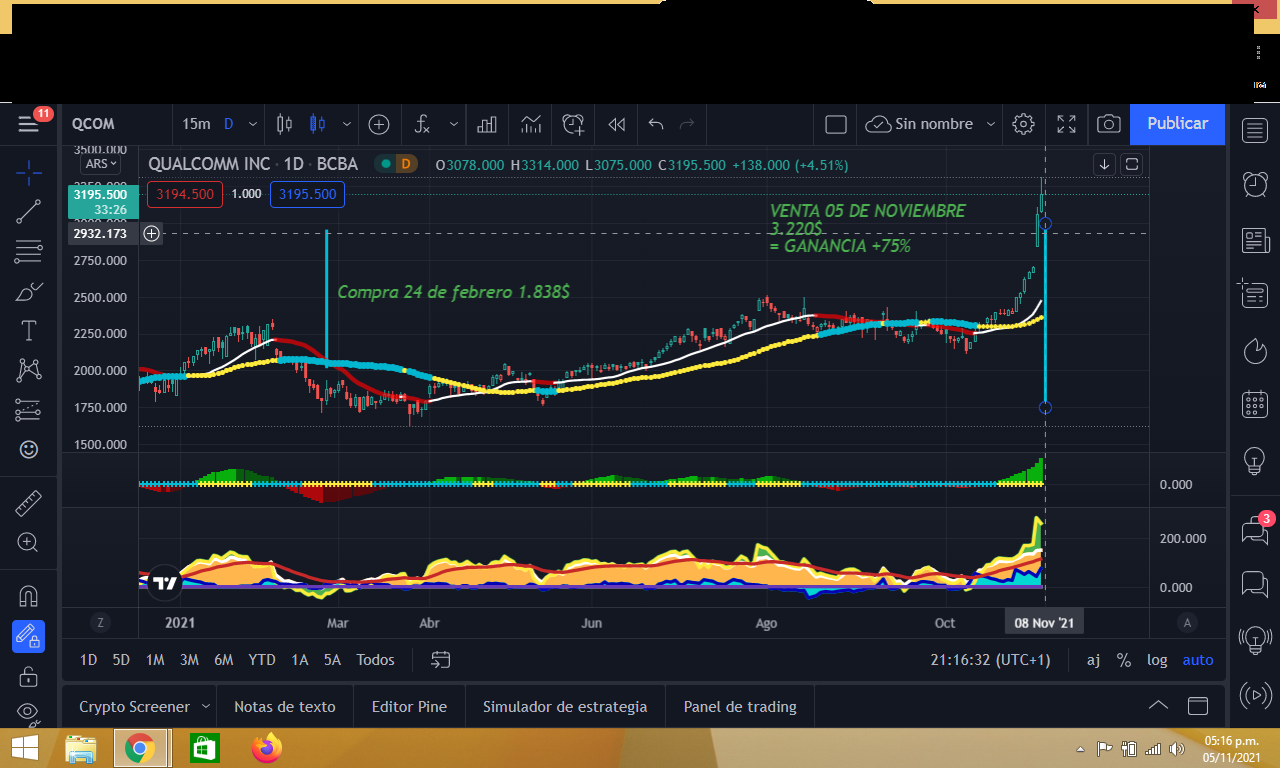Open the main hamburger menu

click(x=28, y=124)
